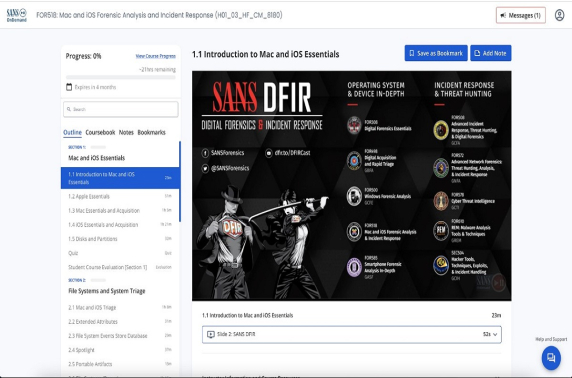Collapse Section 1 Mac and iOS Essentials
572x378 pixels.
[120, 154]
